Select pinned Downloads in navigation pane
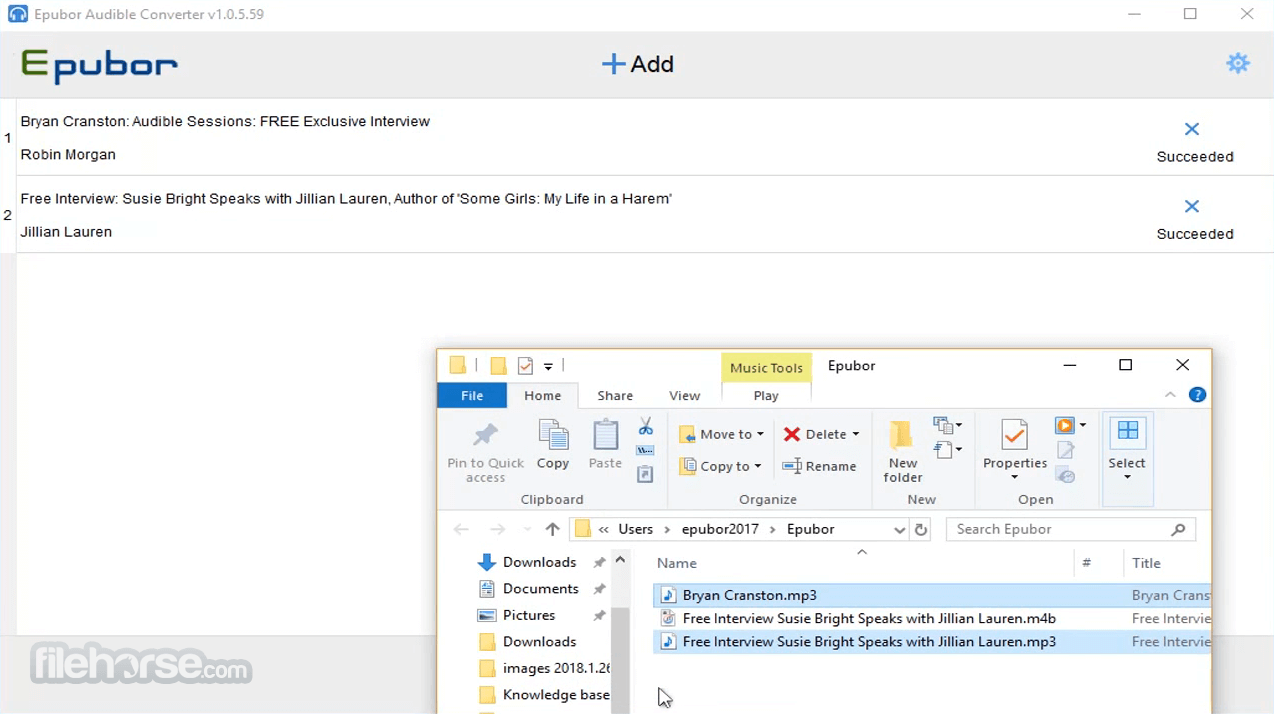 click(x=539, y=562)
